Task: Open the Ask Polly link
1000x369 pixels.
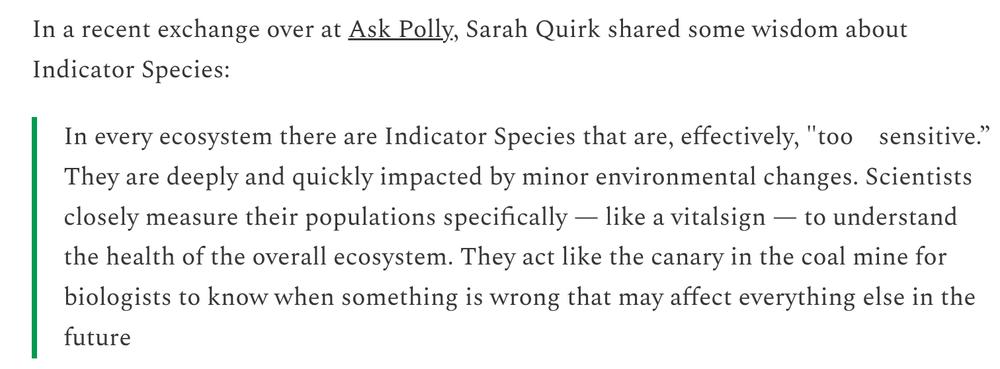Action: pos(400,30)
